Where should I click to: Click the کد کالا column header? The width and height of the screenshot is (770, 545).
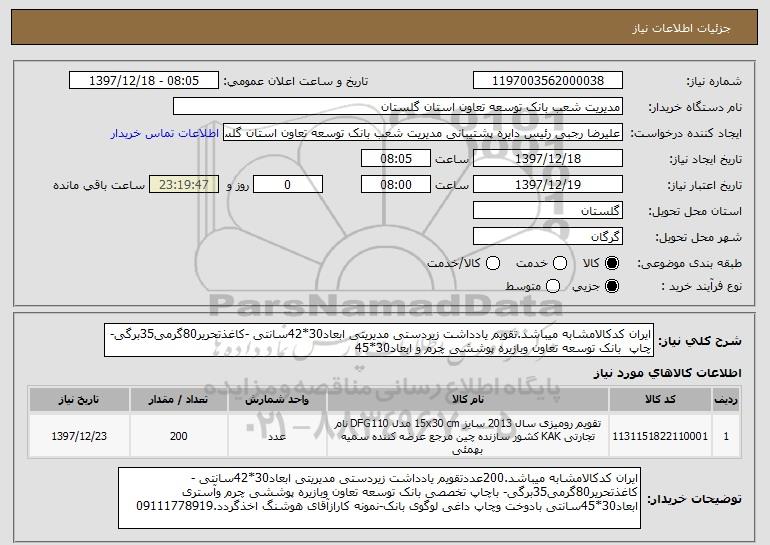660,400
